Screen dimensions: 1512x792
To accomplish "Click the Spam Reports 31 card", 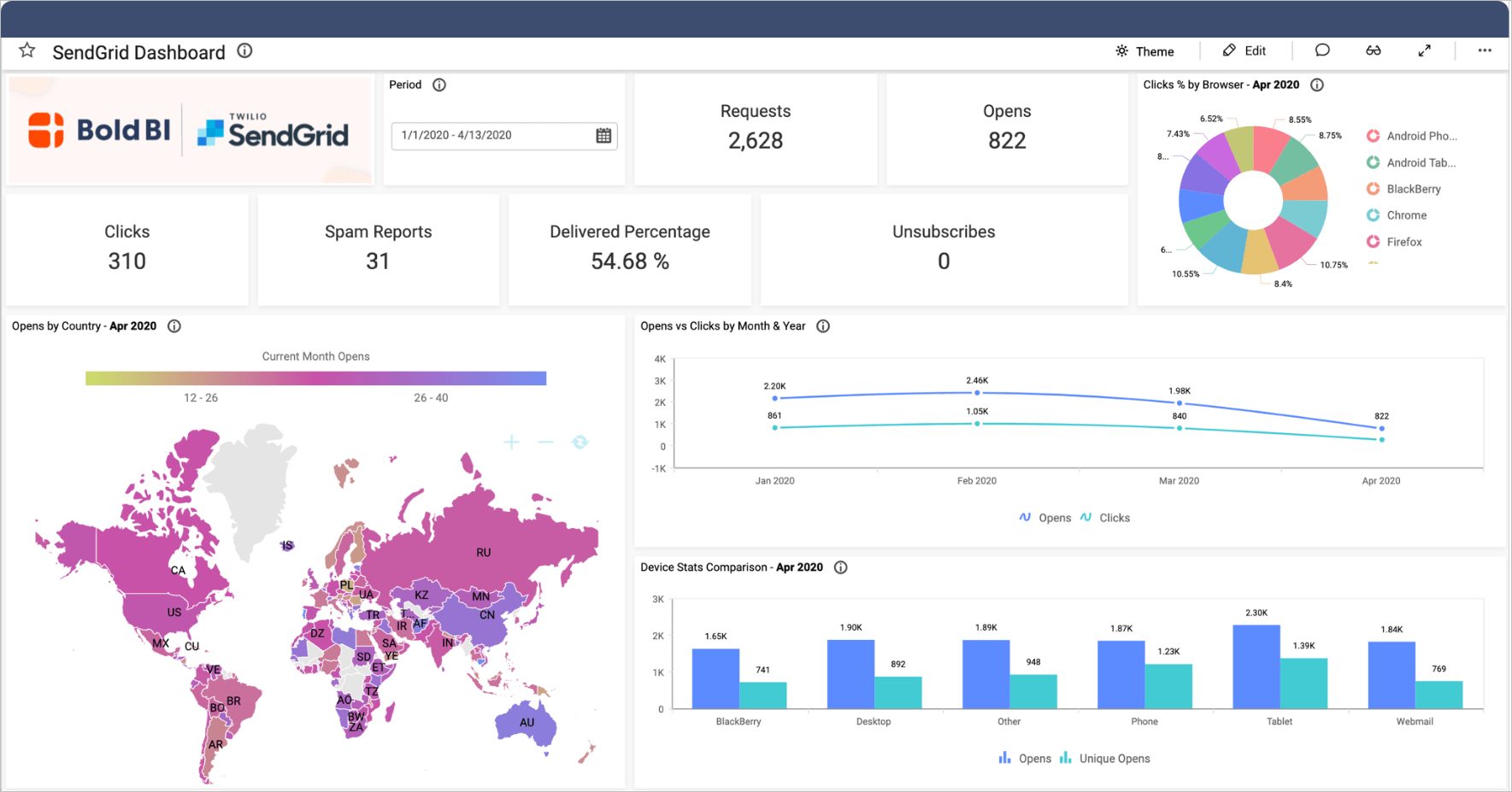I will point(378,249).
